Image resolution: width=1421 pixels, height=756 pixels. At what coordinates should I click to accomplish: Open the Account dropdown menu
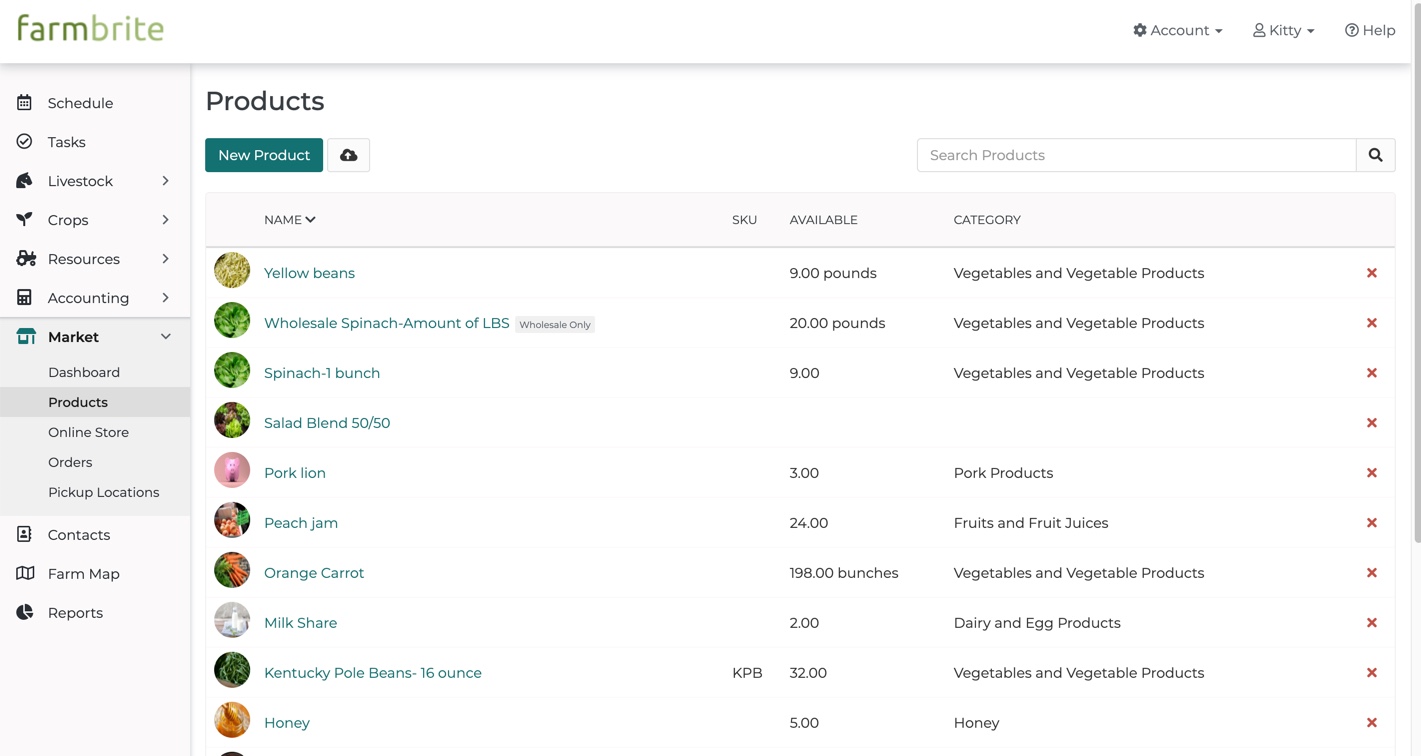coord(1177,31)
